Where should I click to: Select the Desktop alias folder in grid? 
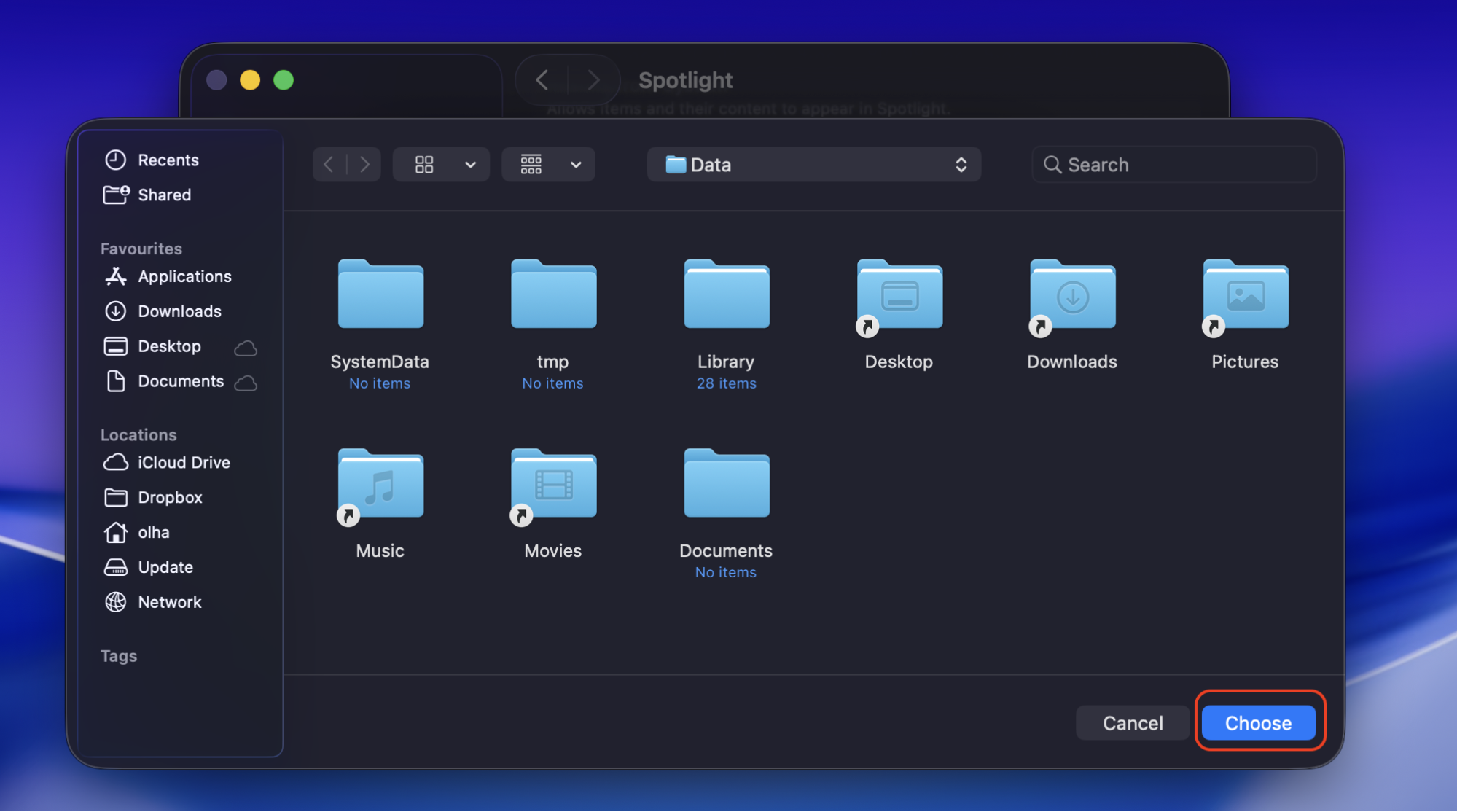point(899,297)
